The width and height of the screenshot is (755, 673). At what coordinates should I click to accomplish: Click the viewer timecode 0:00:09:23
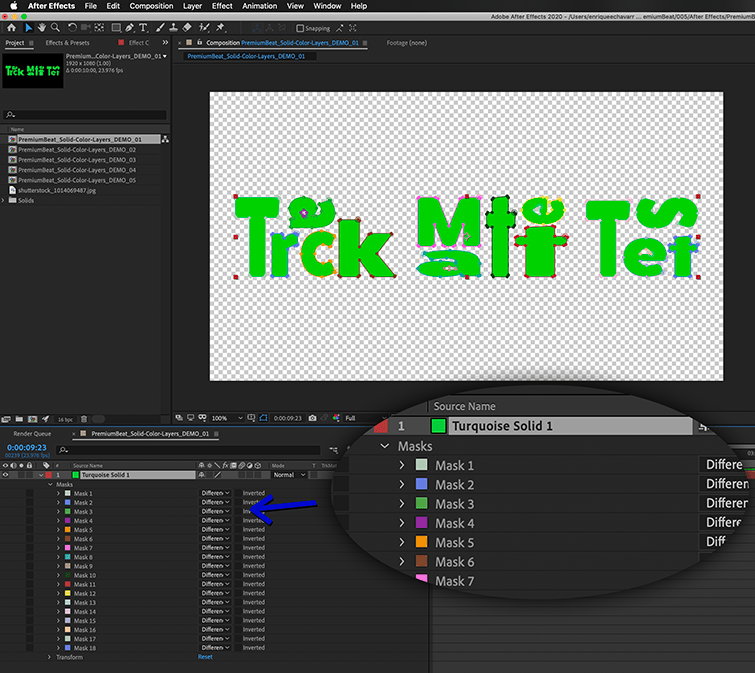(x=287, y=418)
